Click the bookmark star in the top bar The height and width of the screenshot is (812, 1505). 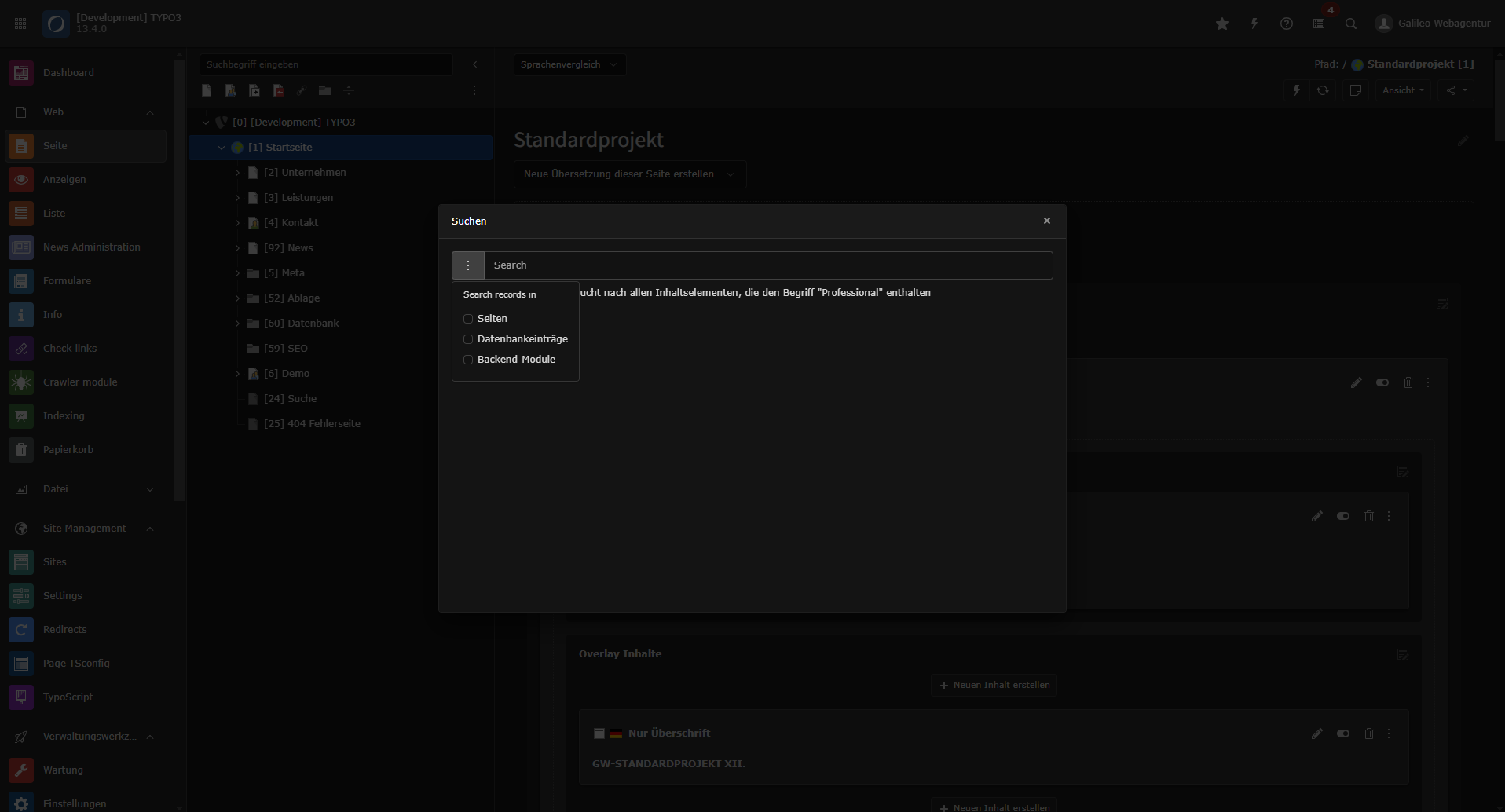[1221, 24]
